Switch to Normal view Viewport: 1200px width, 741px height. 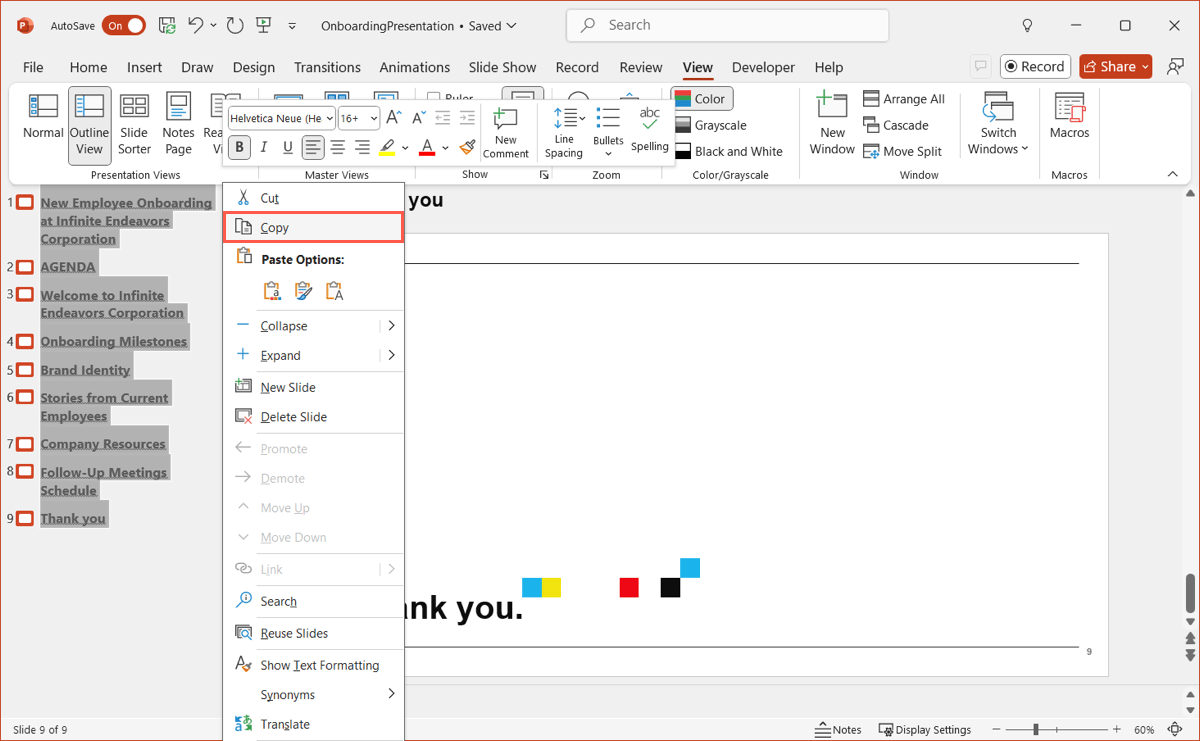pos(43,118)
